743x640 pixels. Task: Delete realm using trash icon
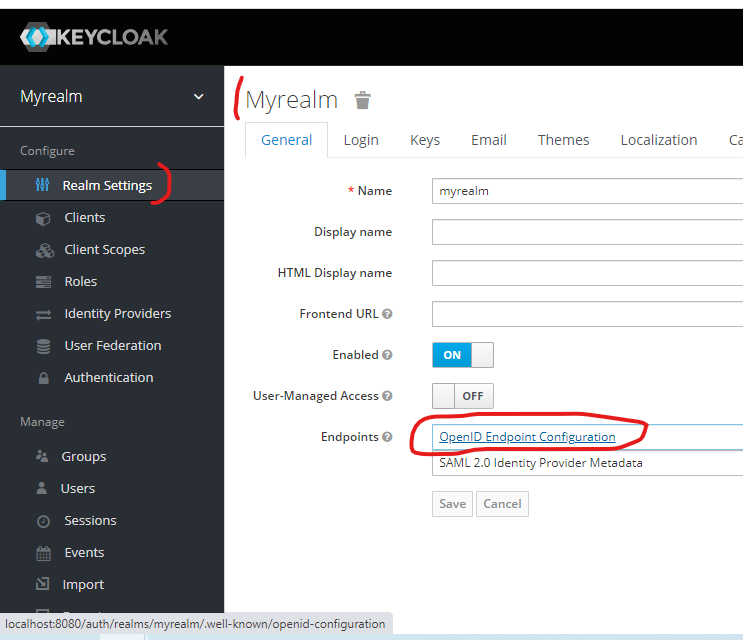pos(362,100)
